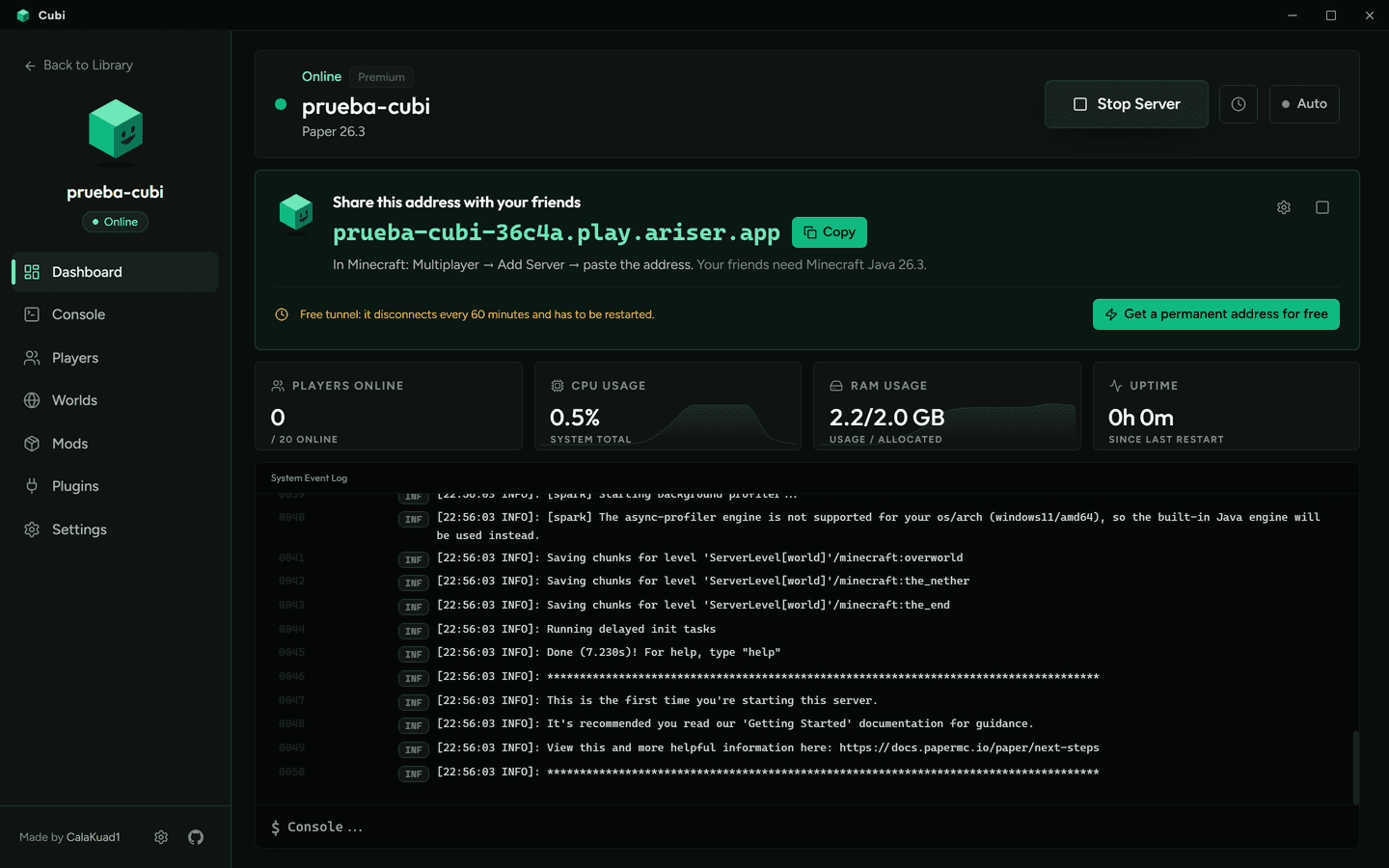
Task: Click the CPU Usage chip icon
Action: click(558, 386)
